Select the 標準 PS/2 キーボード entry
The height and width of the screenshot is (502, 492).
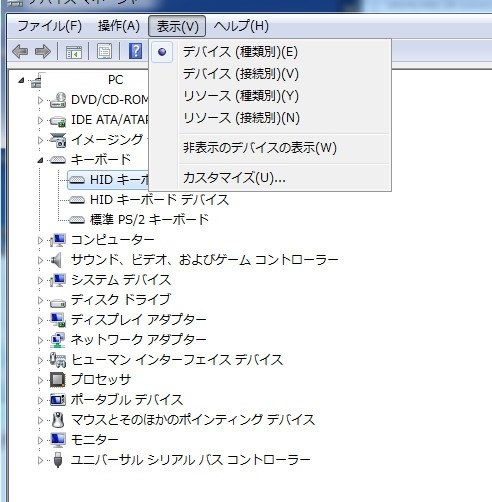pos(149,220)
